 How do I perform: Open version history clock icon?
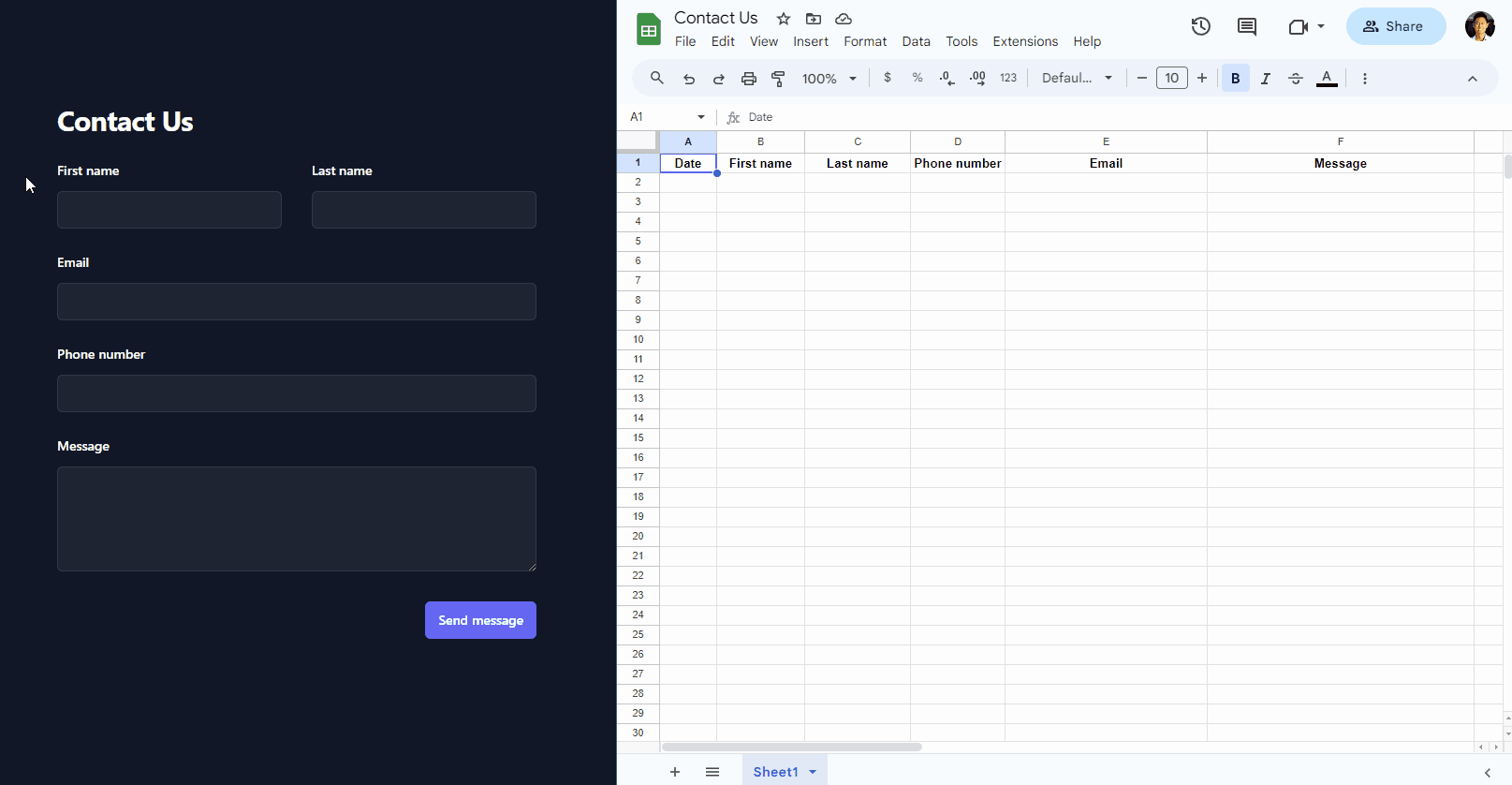pos(1200,26)
